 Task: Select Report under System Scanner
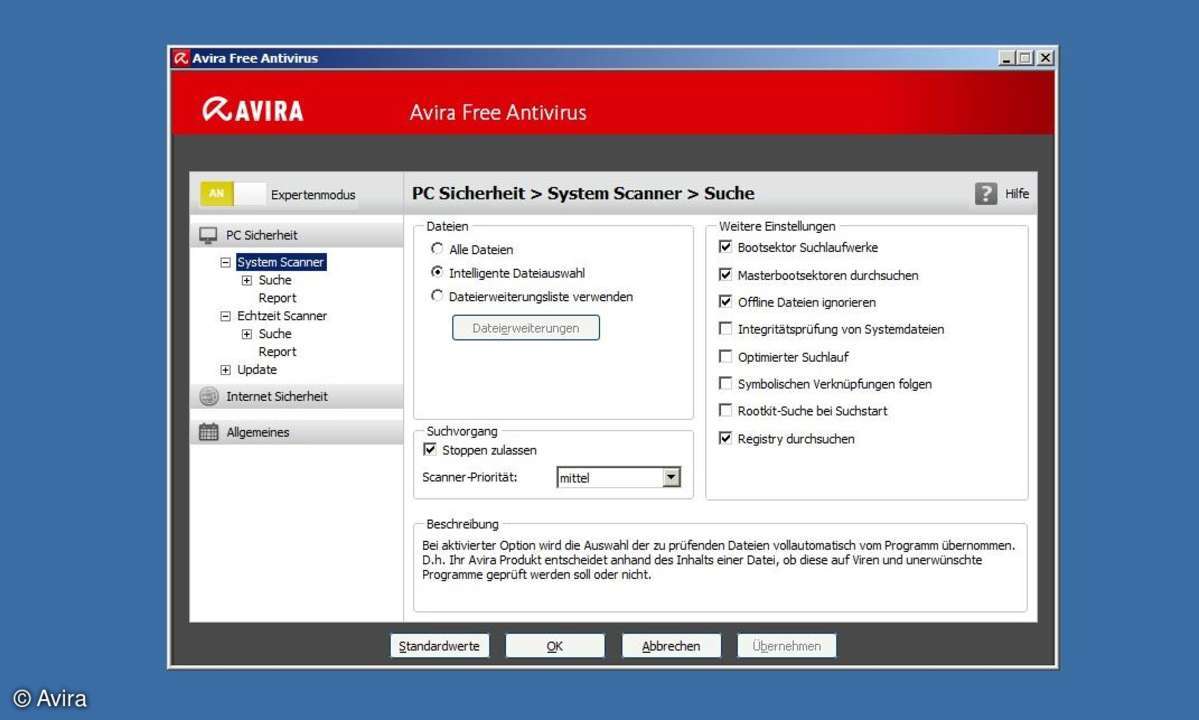point(277,298)
